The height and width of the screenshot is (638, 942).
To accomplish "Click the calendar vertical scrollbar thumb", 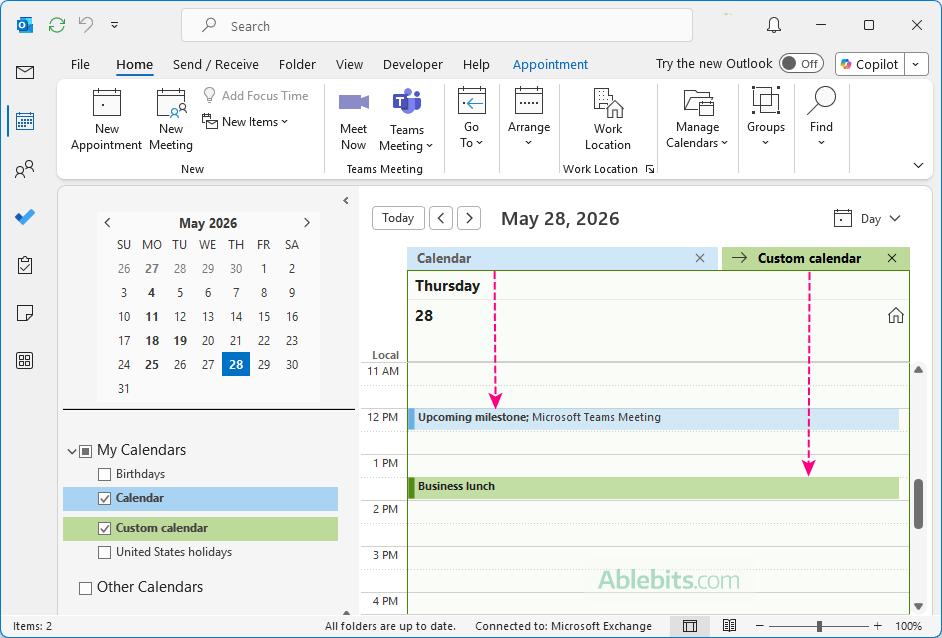I will coord(918,503).
